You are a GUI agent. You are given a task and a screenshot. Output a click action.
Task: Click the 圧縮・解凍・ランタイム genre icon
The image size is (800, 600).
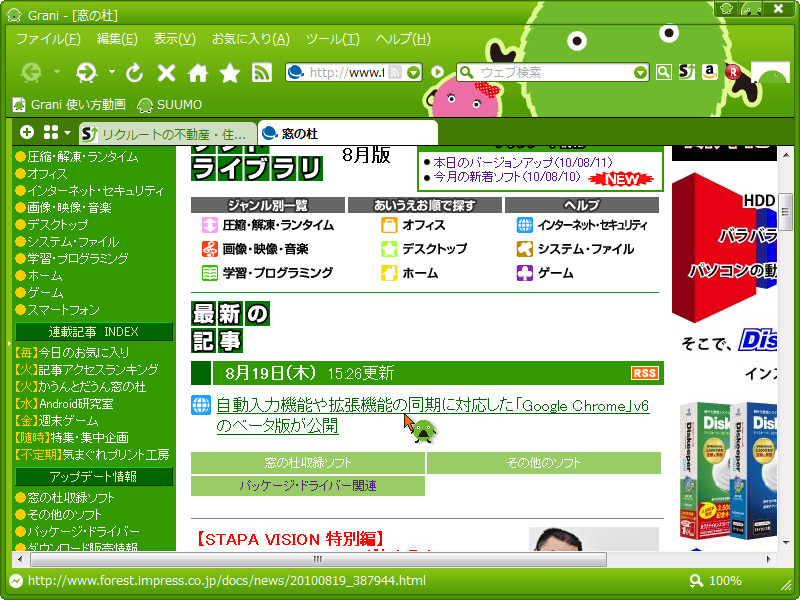coord(210,225)
